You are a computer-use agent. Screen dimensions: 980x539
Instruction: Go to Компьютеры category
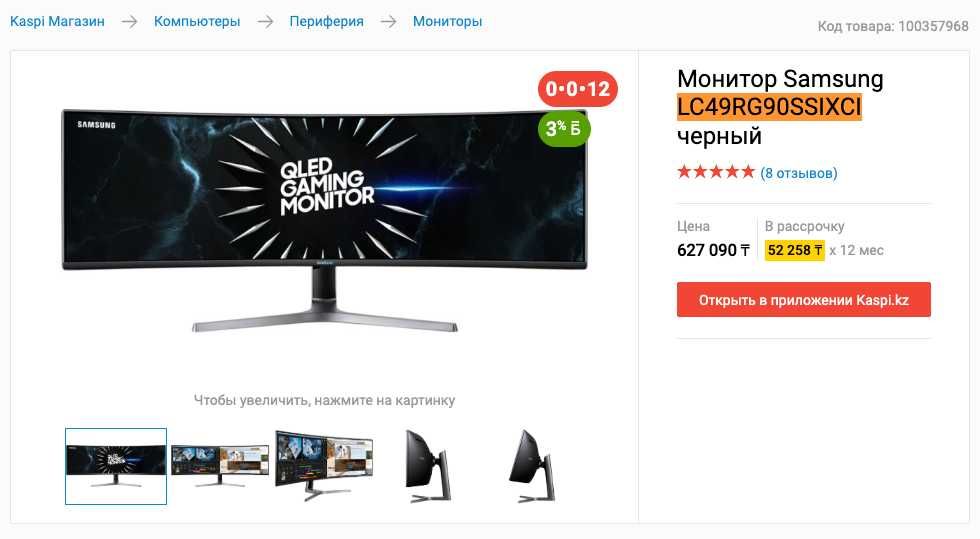pyautogui.click(x=197, y=21)
